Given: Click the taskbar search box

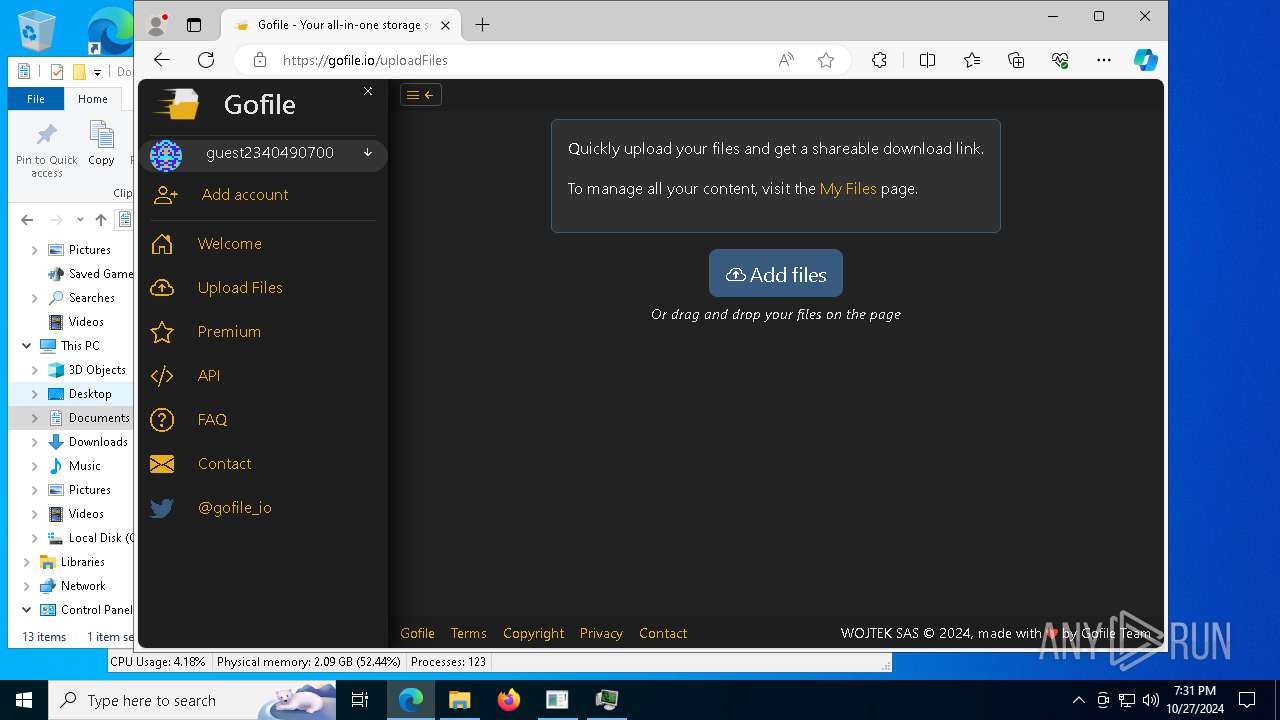Looking at the screenshot, I should pyautogui.click(x=192, y=700).
